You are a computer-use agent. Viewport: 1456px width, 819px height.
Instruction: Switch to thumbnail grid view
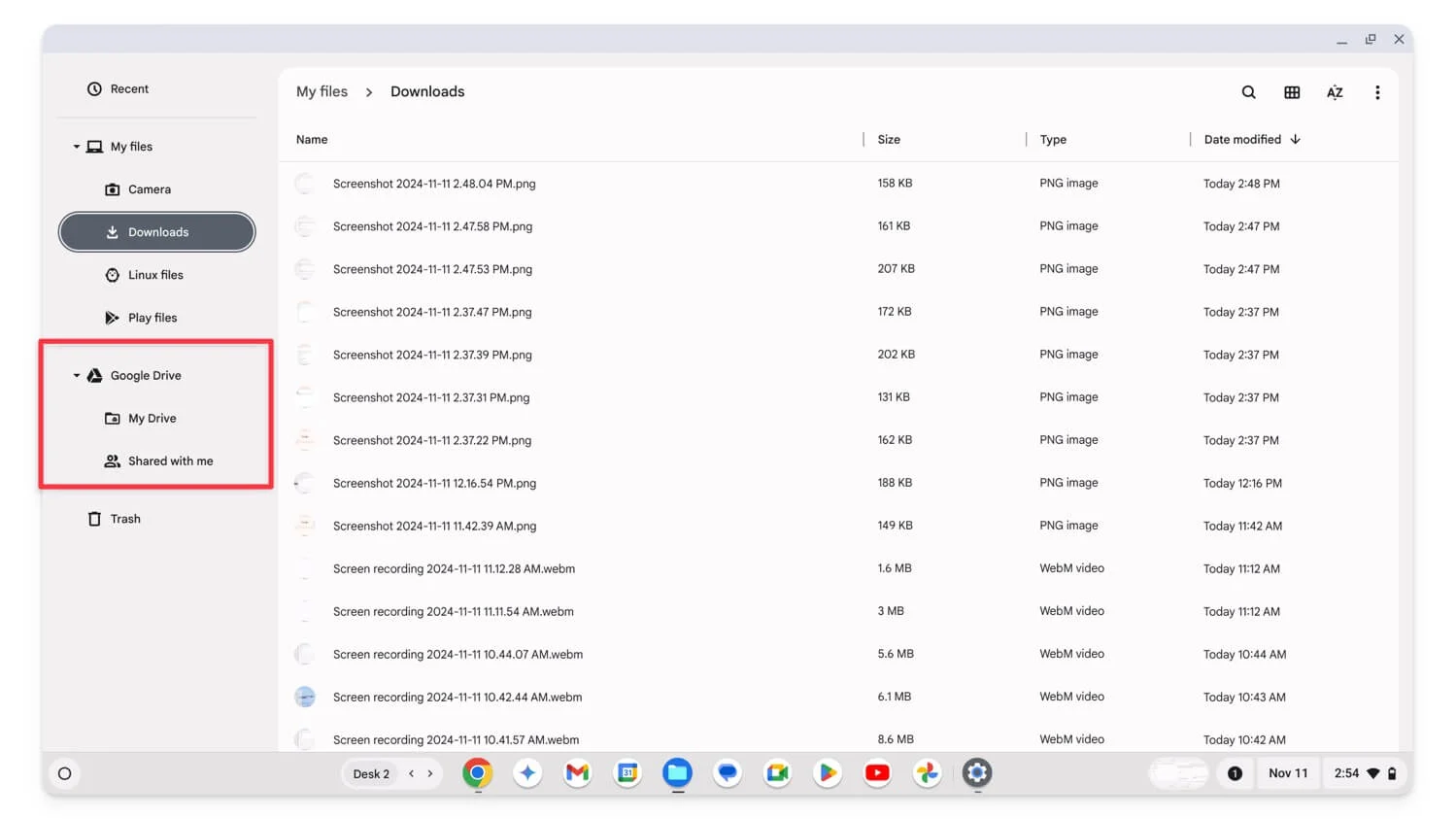[x=1291, y=92]
